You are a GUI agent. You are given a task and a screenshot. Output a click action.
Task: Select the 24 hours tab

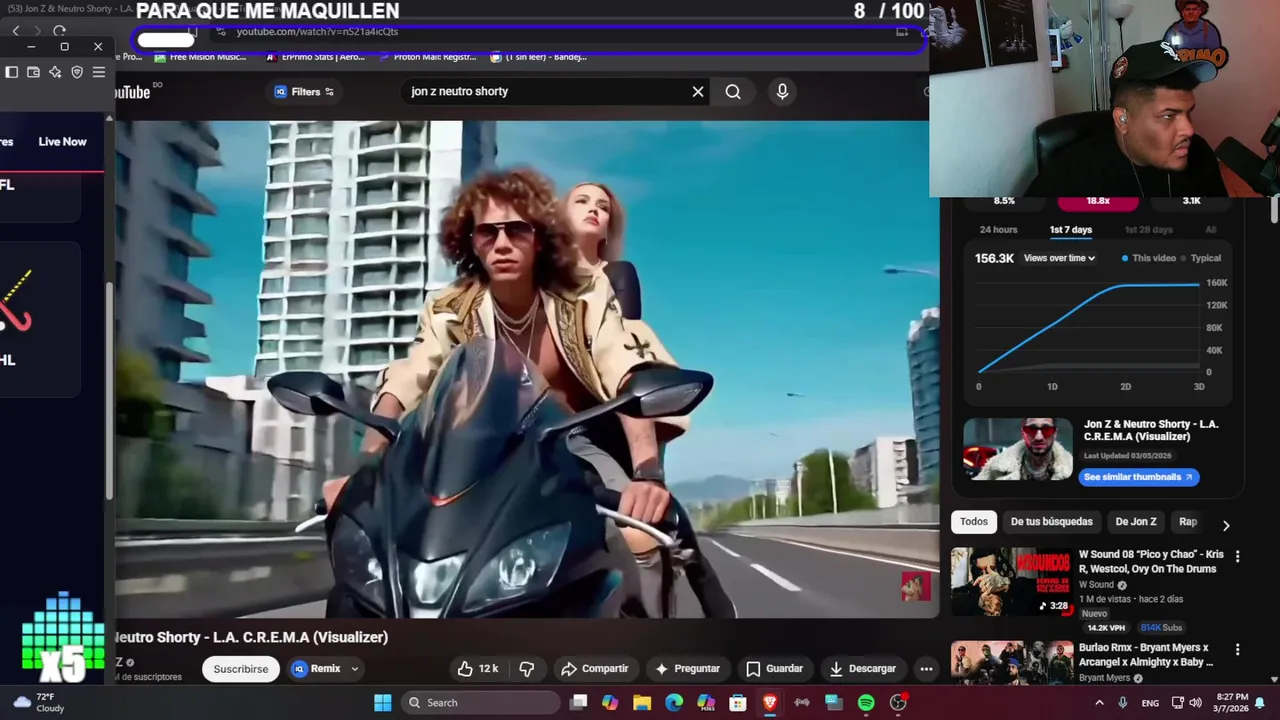point(998,230)
